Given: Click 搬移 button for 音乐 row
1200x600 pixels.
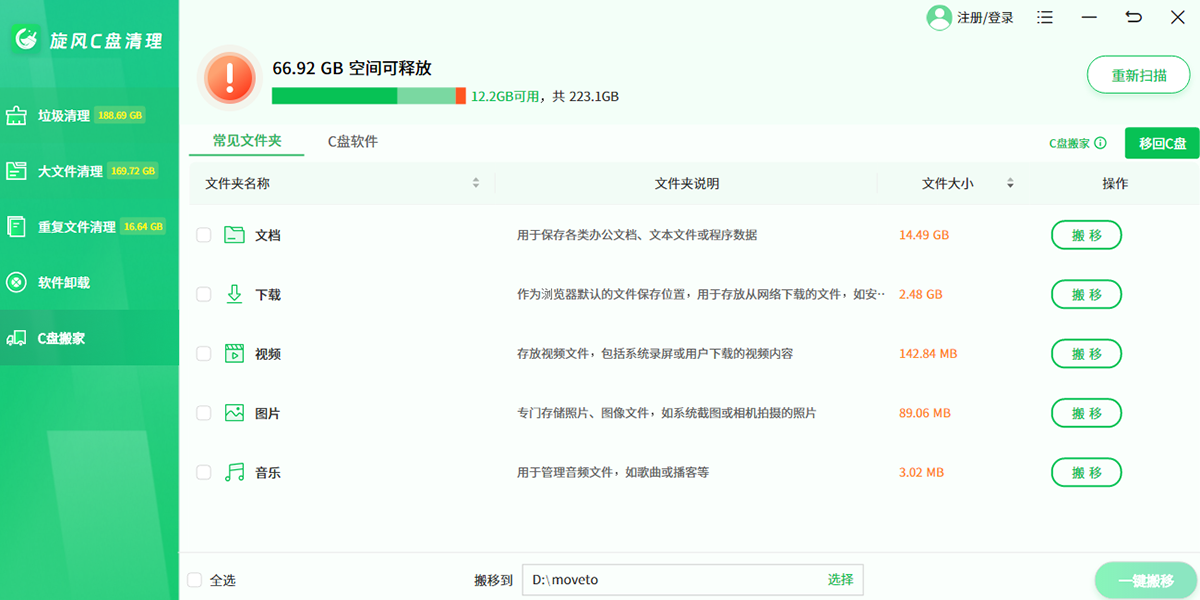Looking at the screenshot, I should pos(1086,472).
